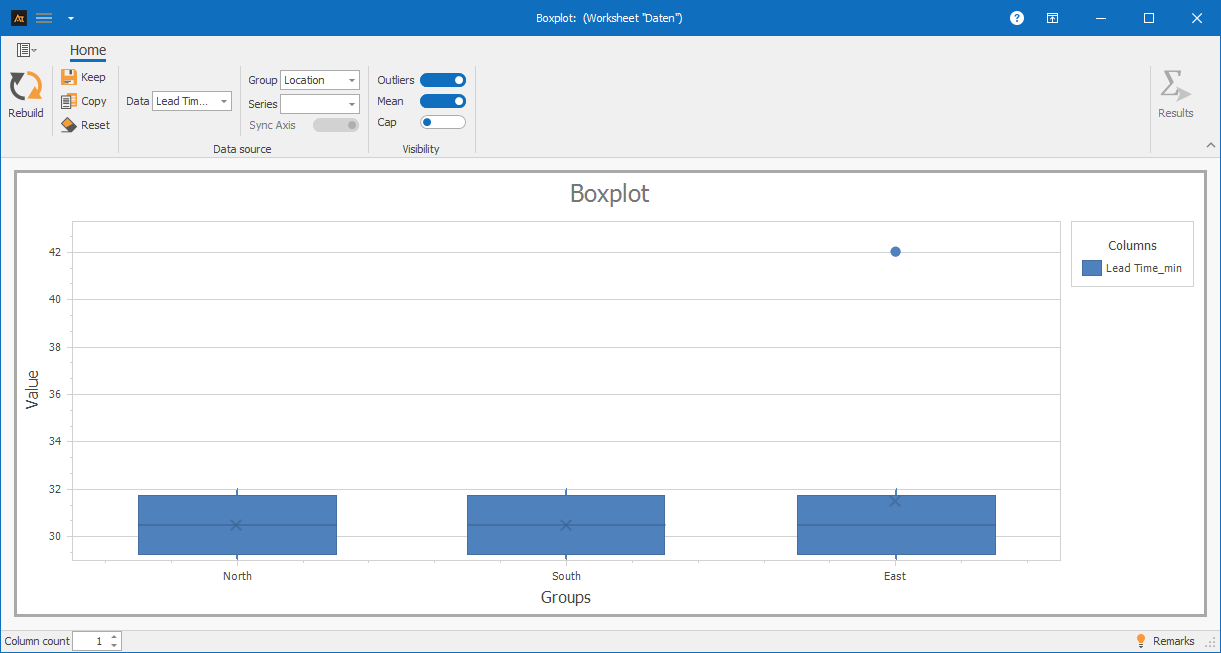
Task: Open the Results sigma icon
Action: (x=1175, y=87)
